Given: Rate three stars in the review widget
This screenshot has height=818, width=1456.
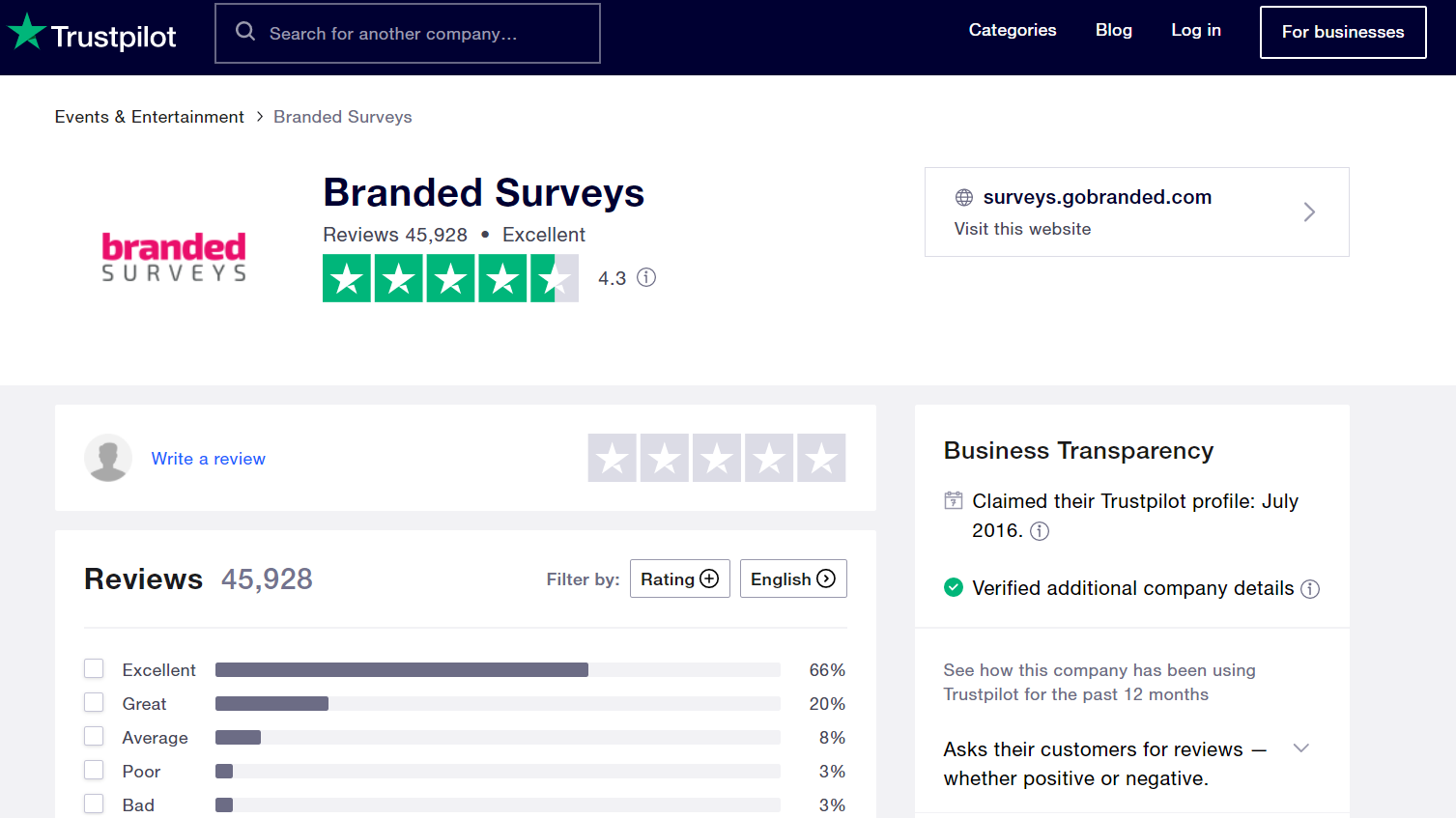Looking at the screenshot, I should (717, 458).
